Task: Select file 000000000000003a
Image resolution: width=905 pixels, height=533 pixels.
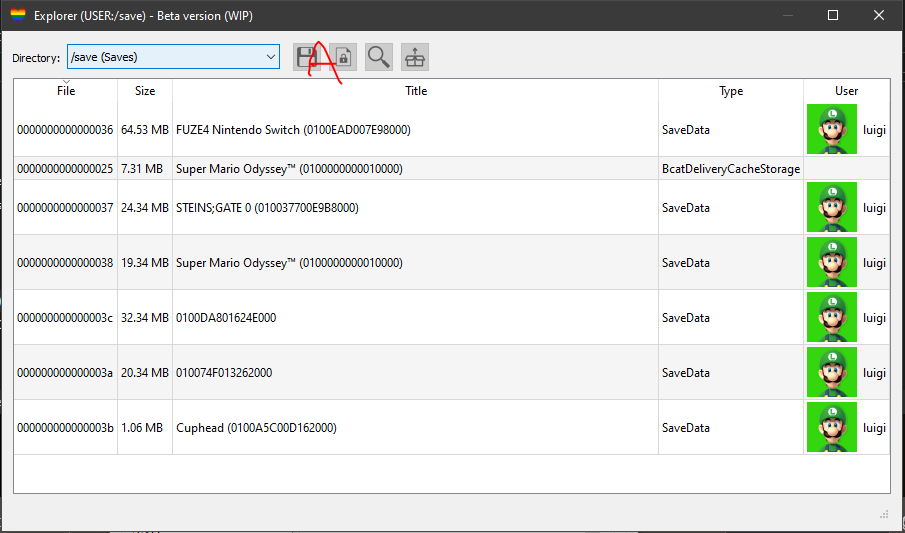Action: click(65, 372)
